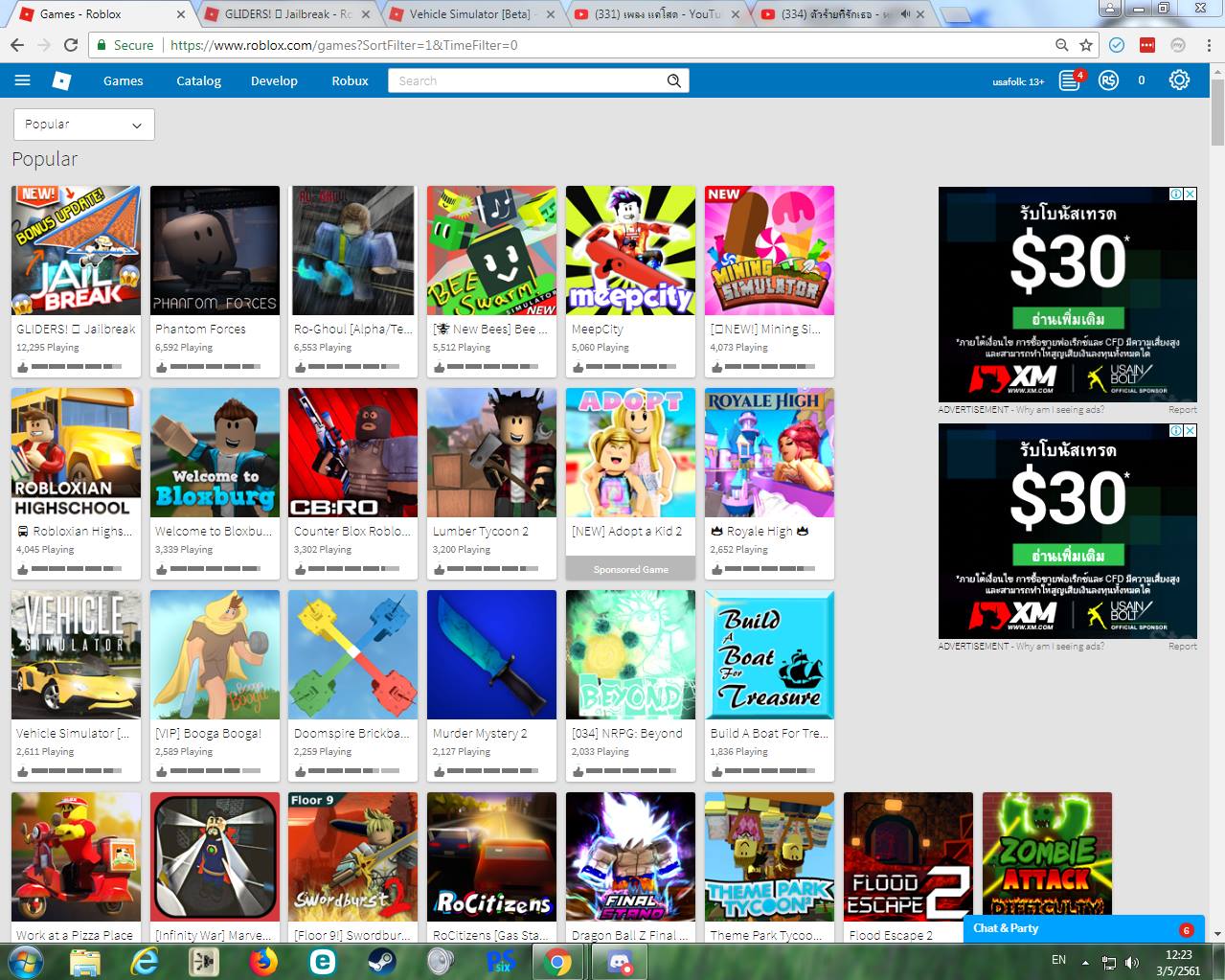Open the Counter Blox CB:RO thumbnail
This screenshot has width=1225, height=980.
pos(352,452)
